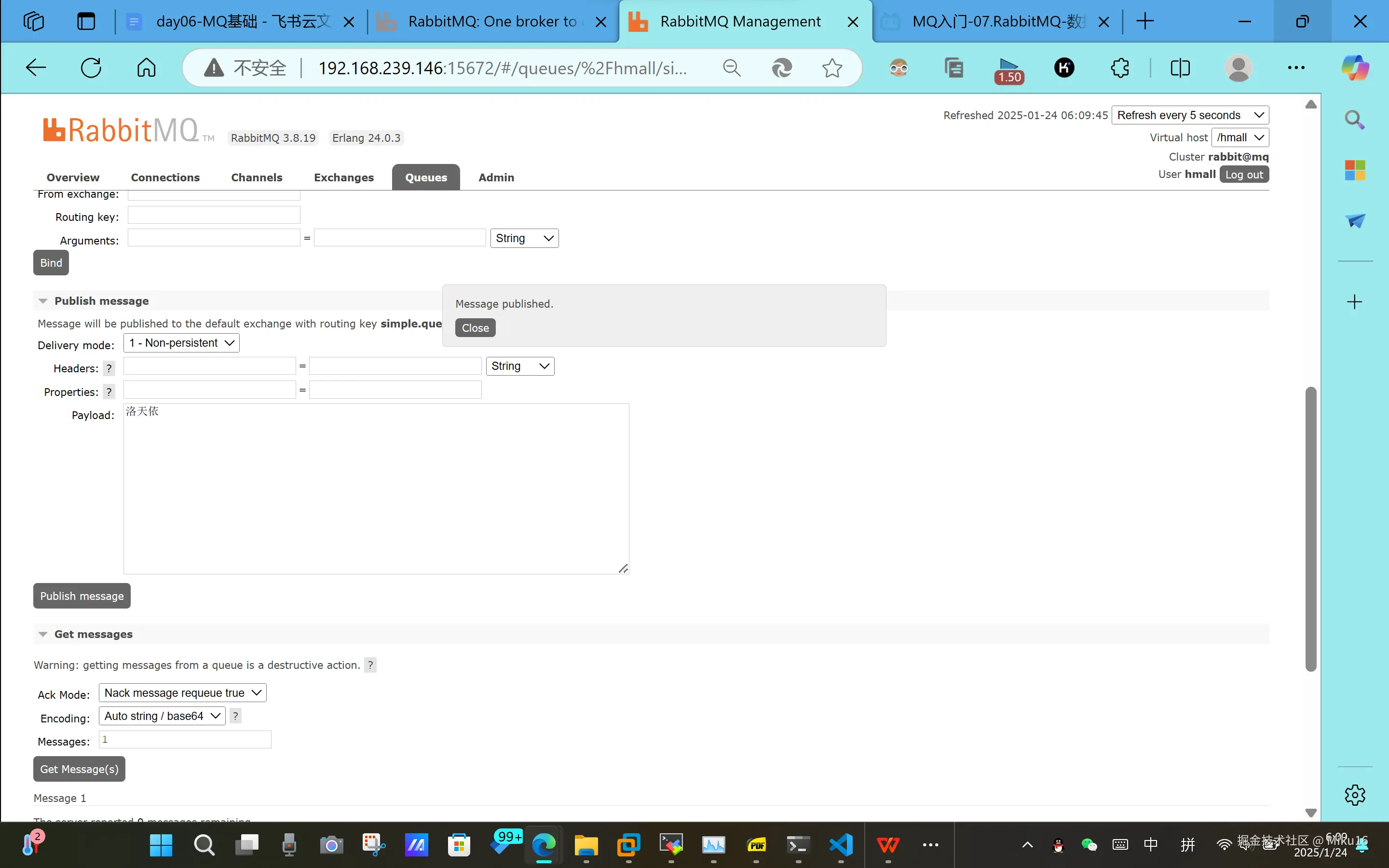Click inside the Payload text area

click(x=376, y=488)
